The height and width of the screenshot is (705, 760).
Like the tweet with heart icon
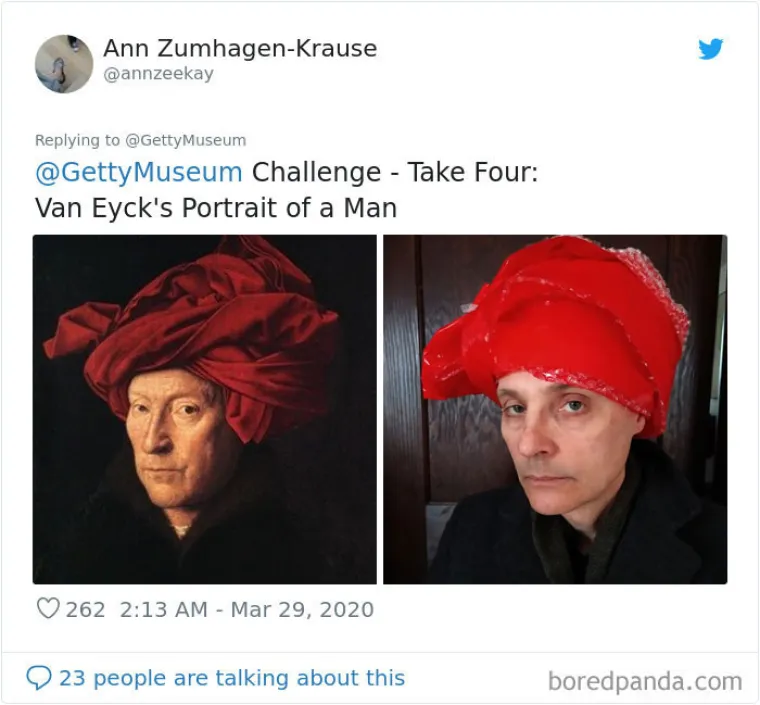(x=48, y=609)
